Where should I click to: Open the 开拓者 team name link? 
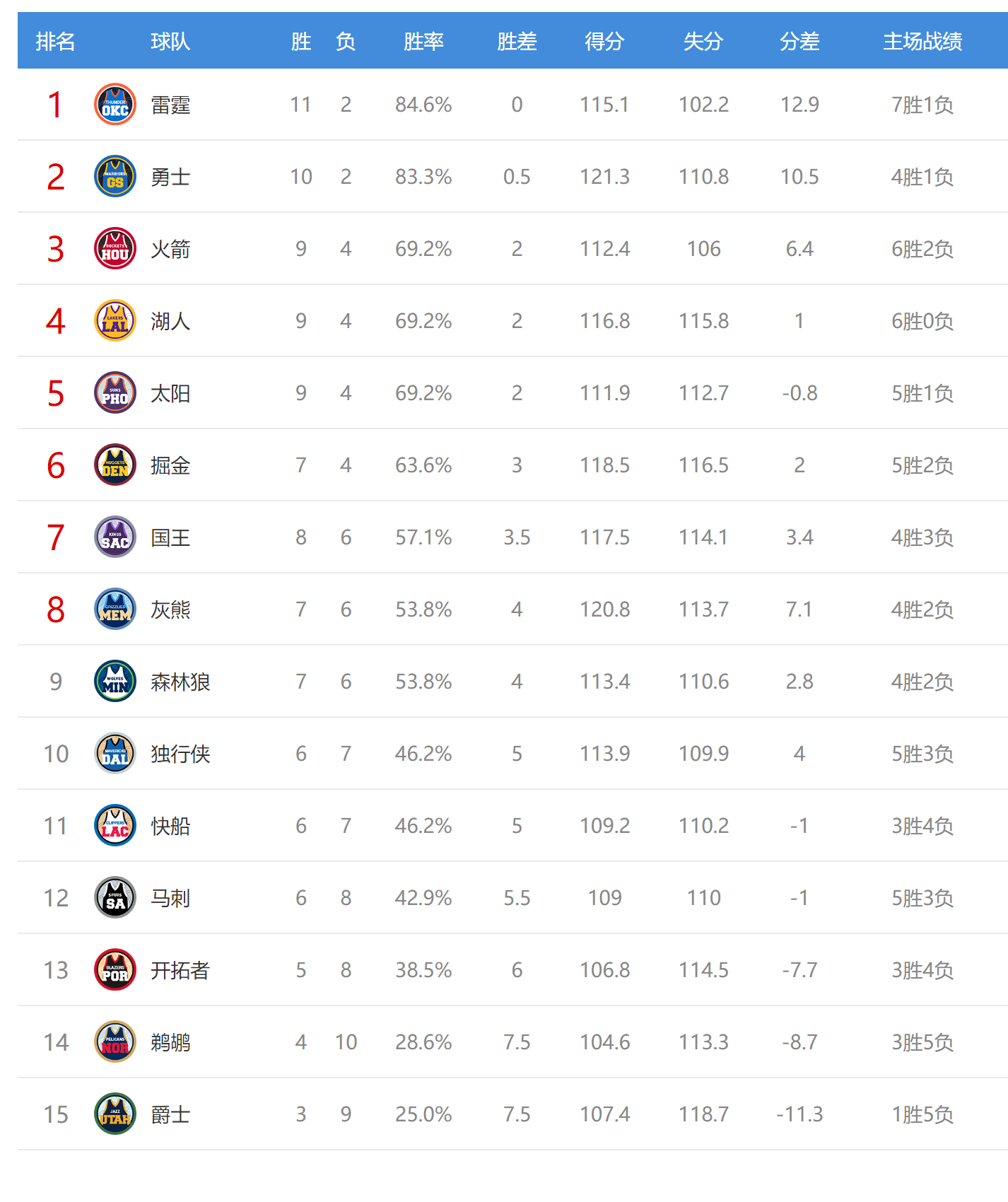click(x=180, y=971)
